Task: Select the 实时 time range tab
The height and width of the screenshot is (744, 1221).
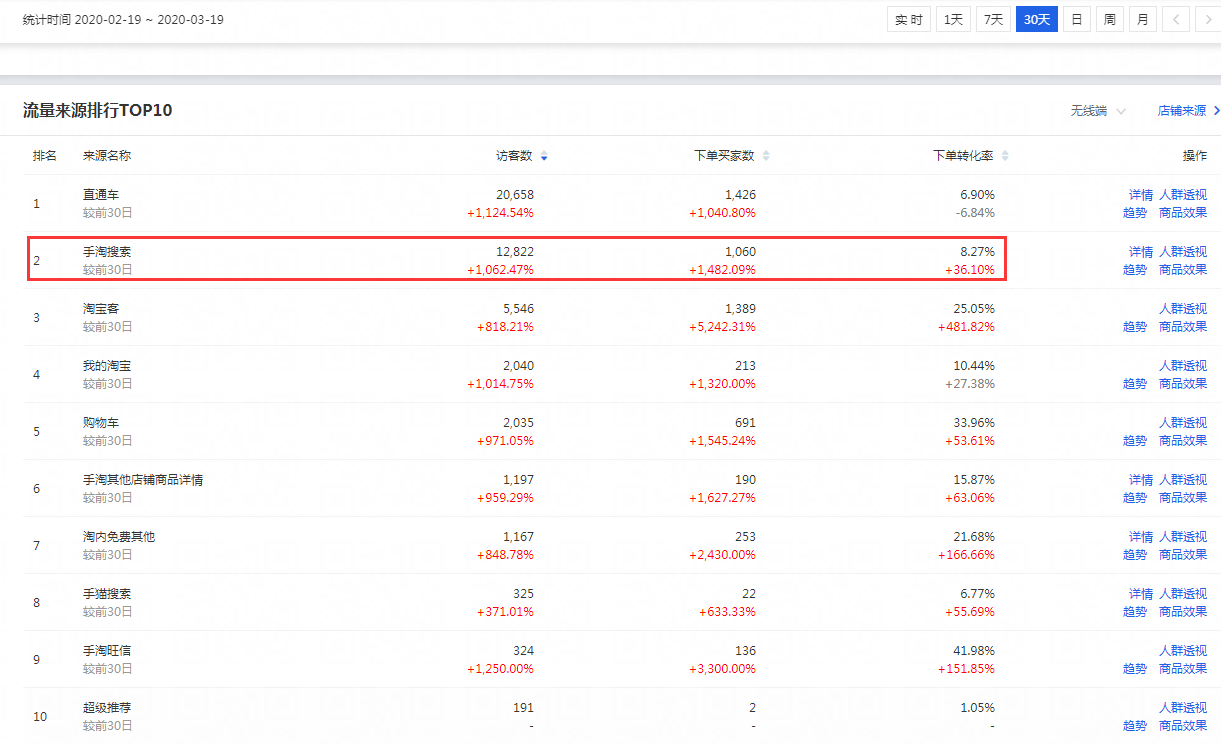Action: tap(909, 20)
